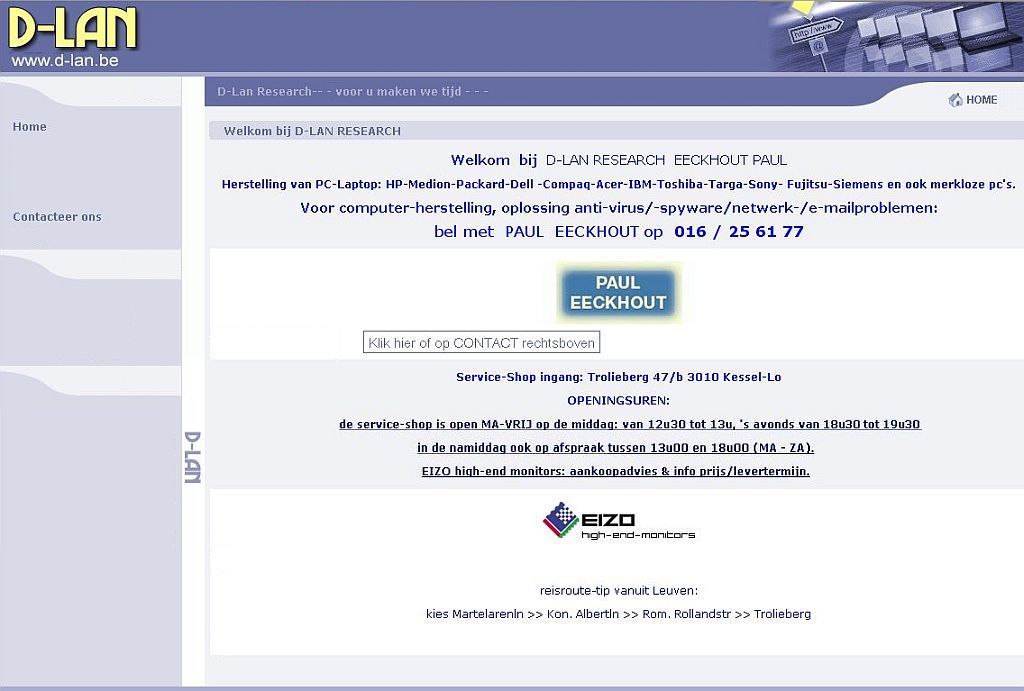Click the 'Voor computer-herstelling, oplossing' line
The width and height of the screenshot is (1024, 691).
618,208
